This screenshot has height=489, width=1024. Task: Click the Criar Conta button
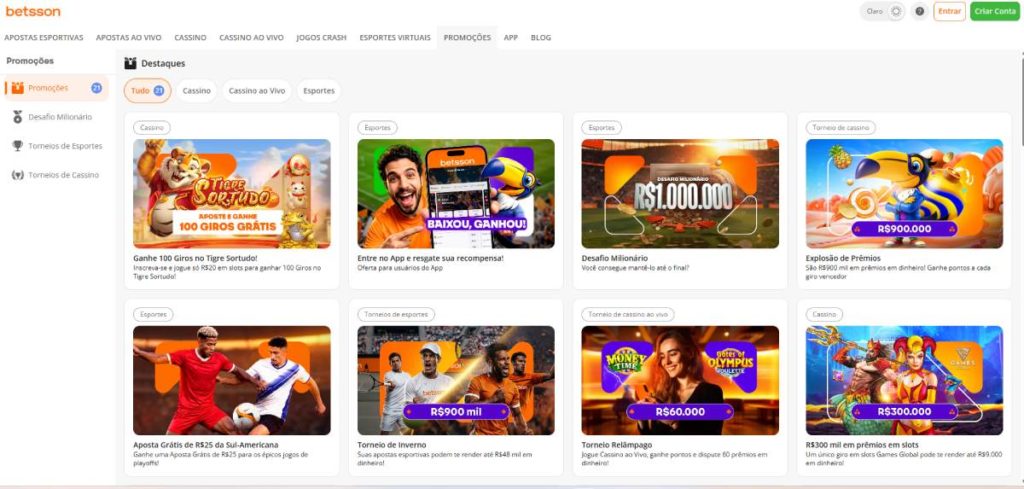tap(995, 11)
